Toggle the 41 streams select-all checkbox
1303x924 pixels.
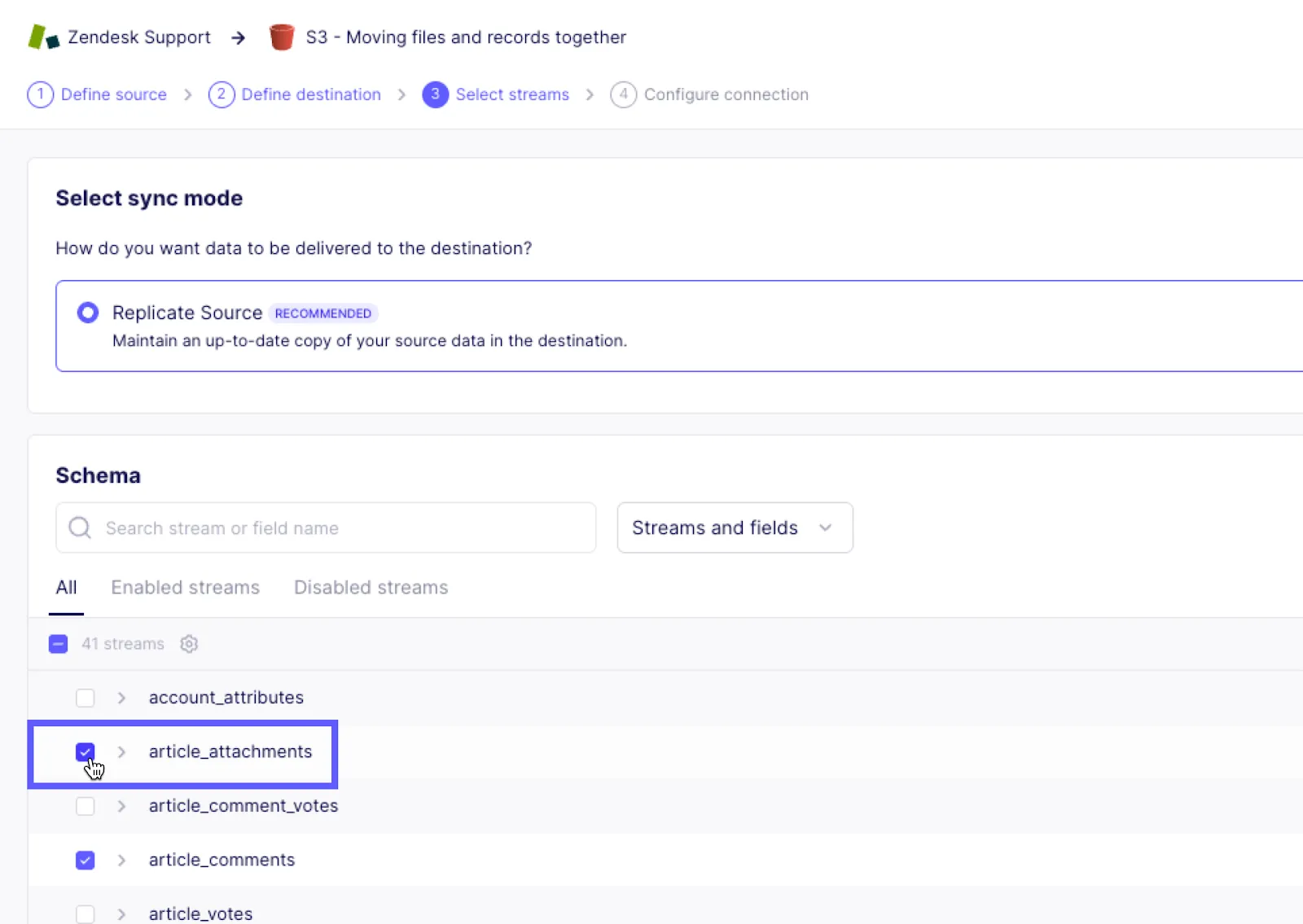tap(58, 644)
